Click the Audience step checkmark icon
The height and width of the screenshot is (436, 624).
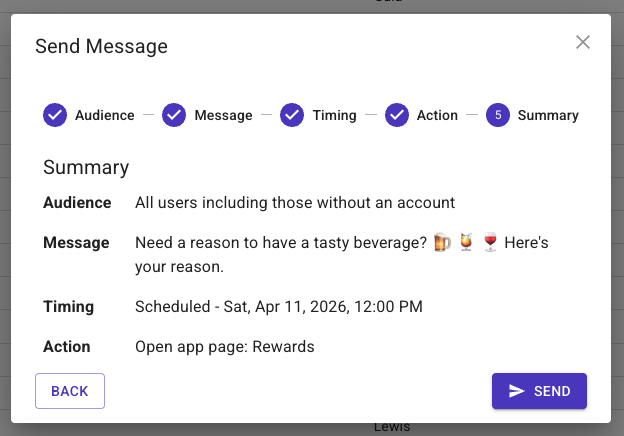[x=55, y=115]
